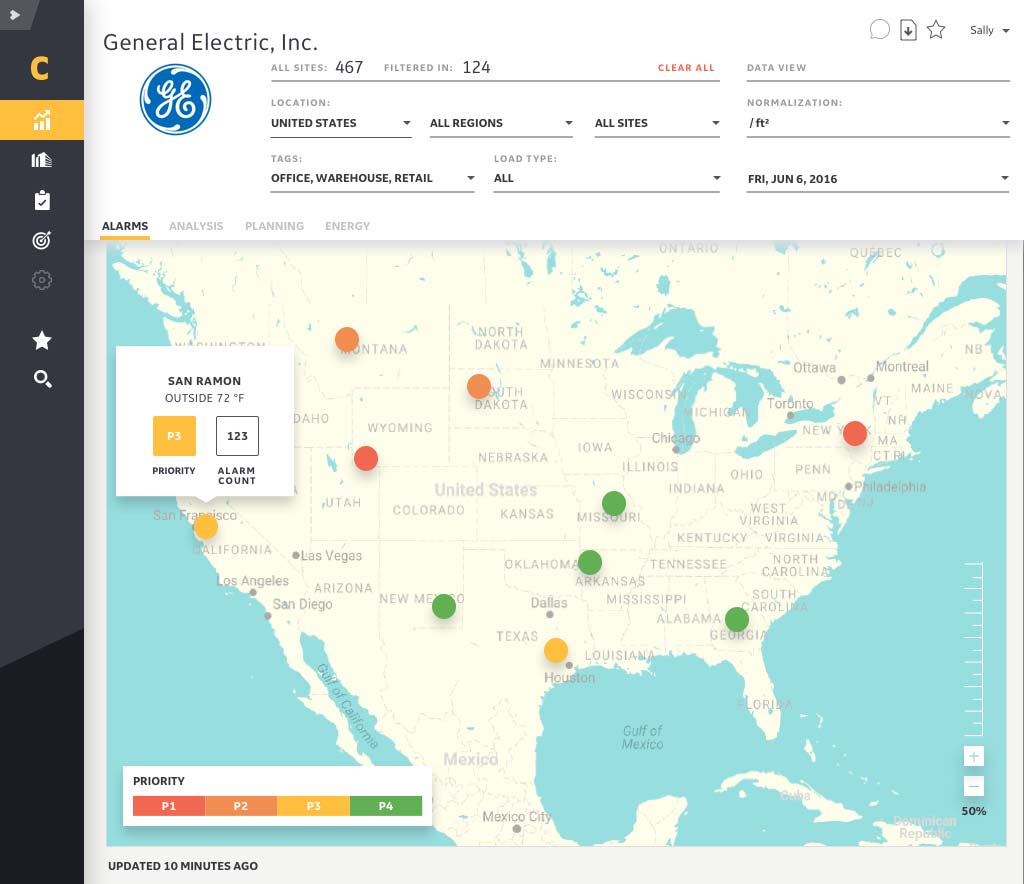Open the Tags dropdown showing Office, Warehouse, Retail

click(x=373, y=178)
